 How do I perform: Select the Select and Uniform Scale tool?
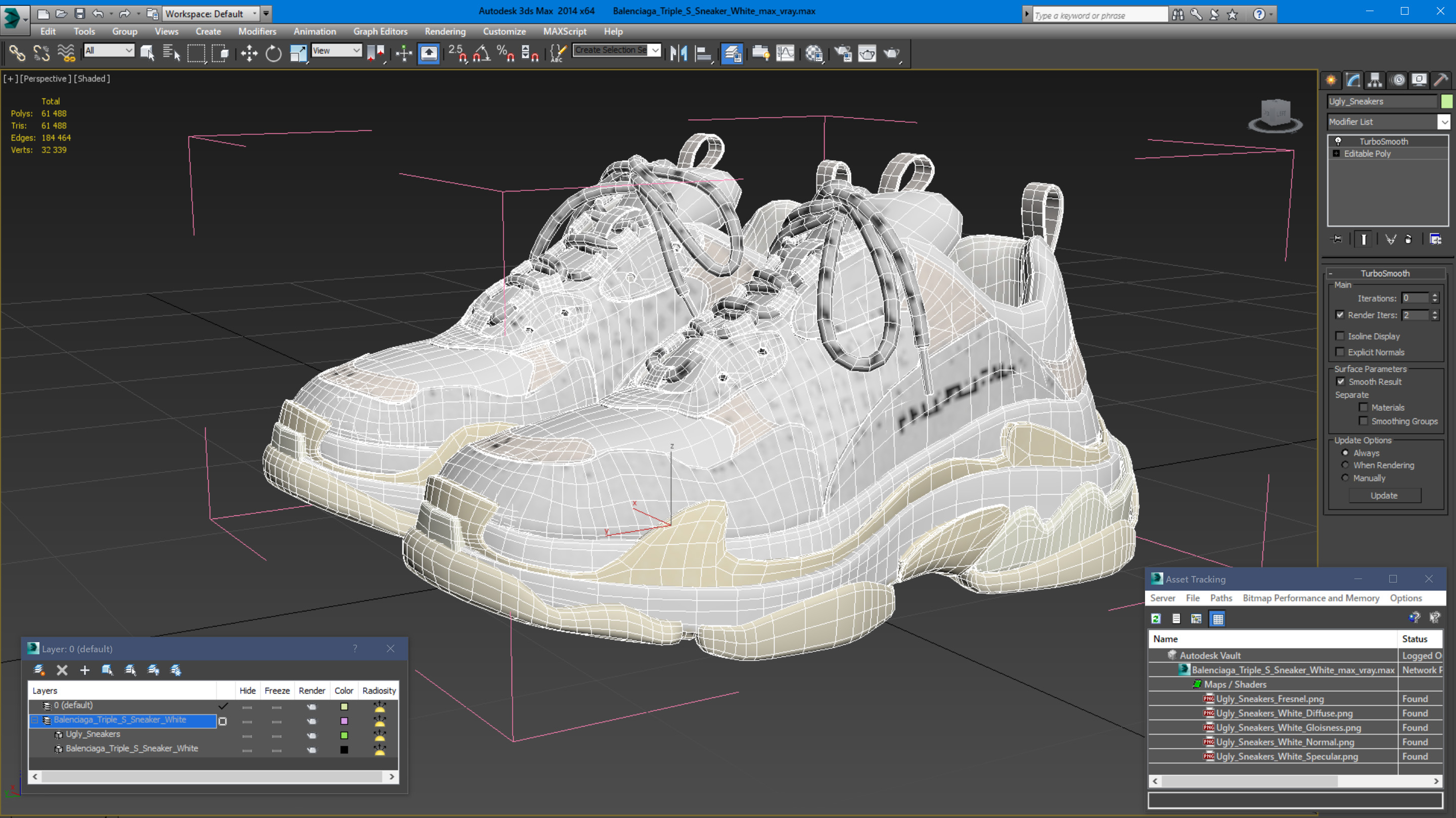(298, 53)
